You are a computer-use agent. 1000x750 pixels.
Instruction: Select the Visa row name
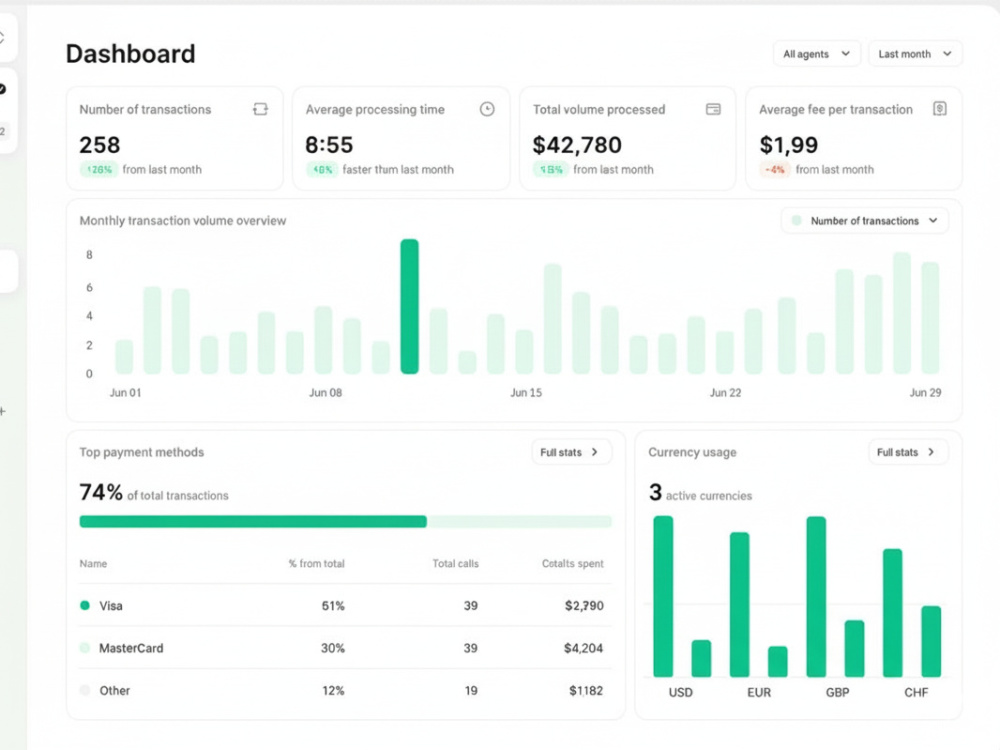pos(110,606)
